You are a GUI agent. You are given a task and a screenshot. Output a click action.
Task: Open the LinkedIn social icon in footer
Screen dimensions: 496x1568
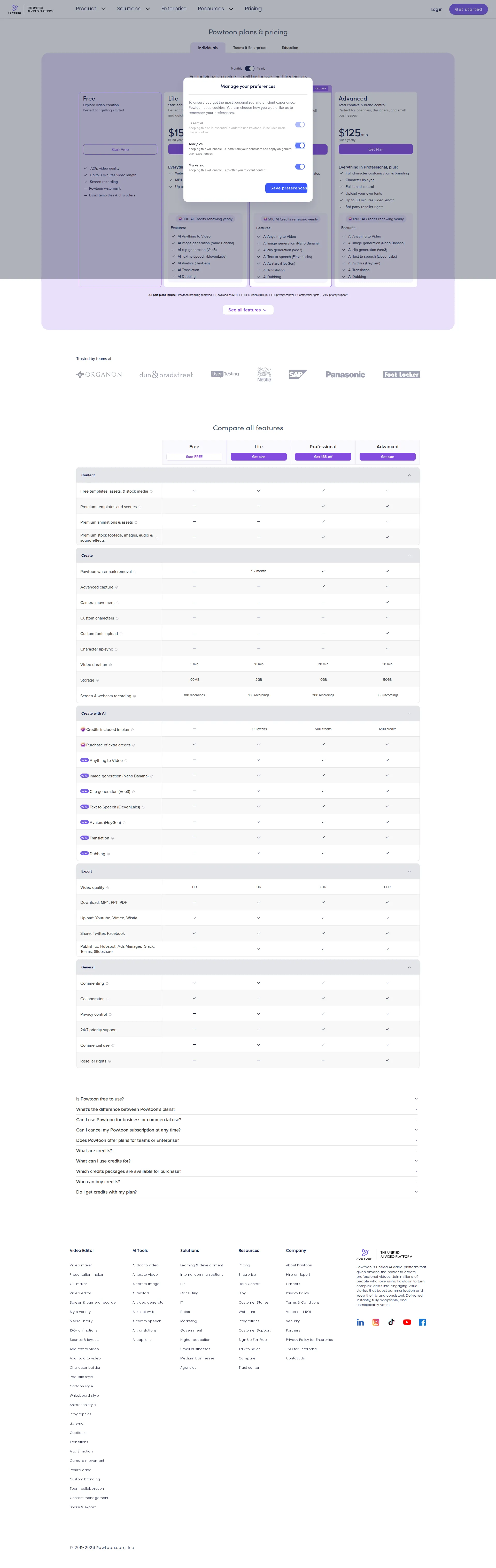[x=360, y=1322]
